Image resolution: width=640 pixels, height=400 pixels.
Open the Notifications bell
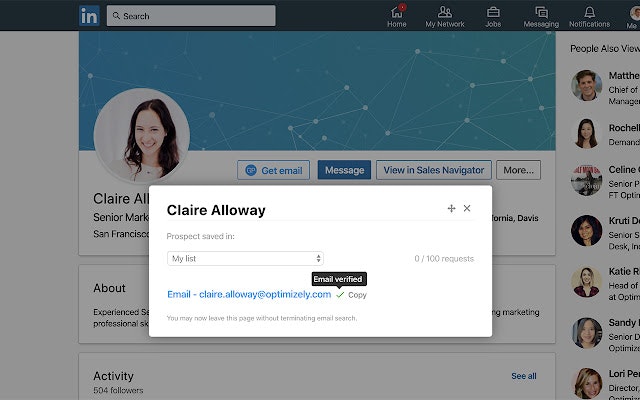(x=589, y=17)
